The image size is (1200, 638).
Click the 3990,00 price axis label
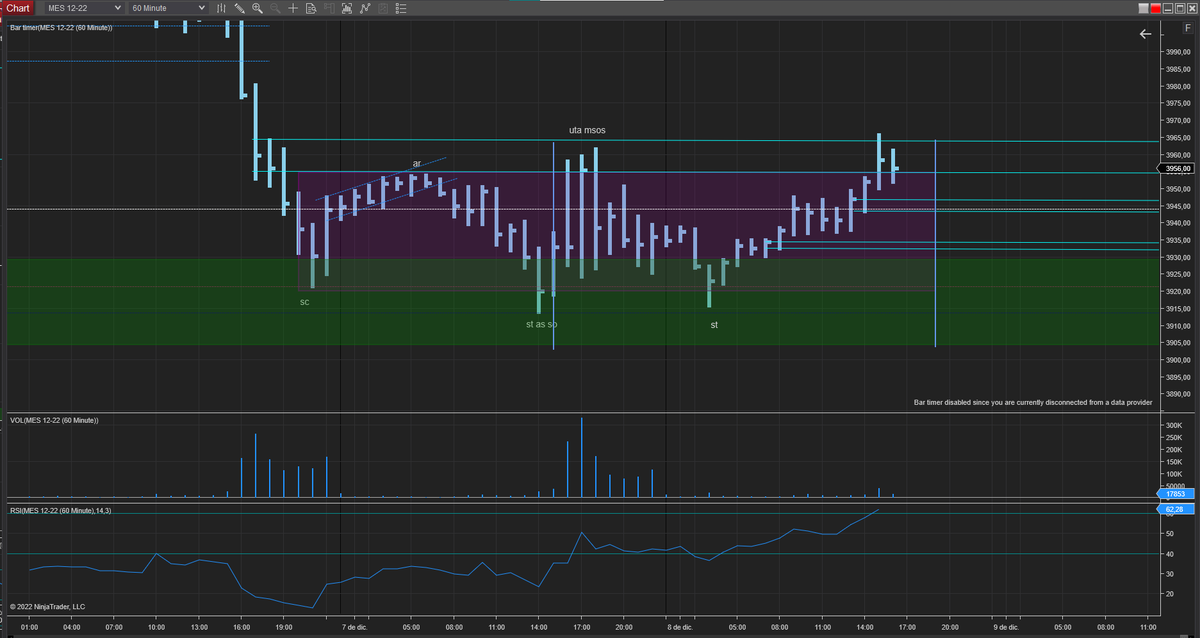pyautogui.click(x=1177, y=52)
